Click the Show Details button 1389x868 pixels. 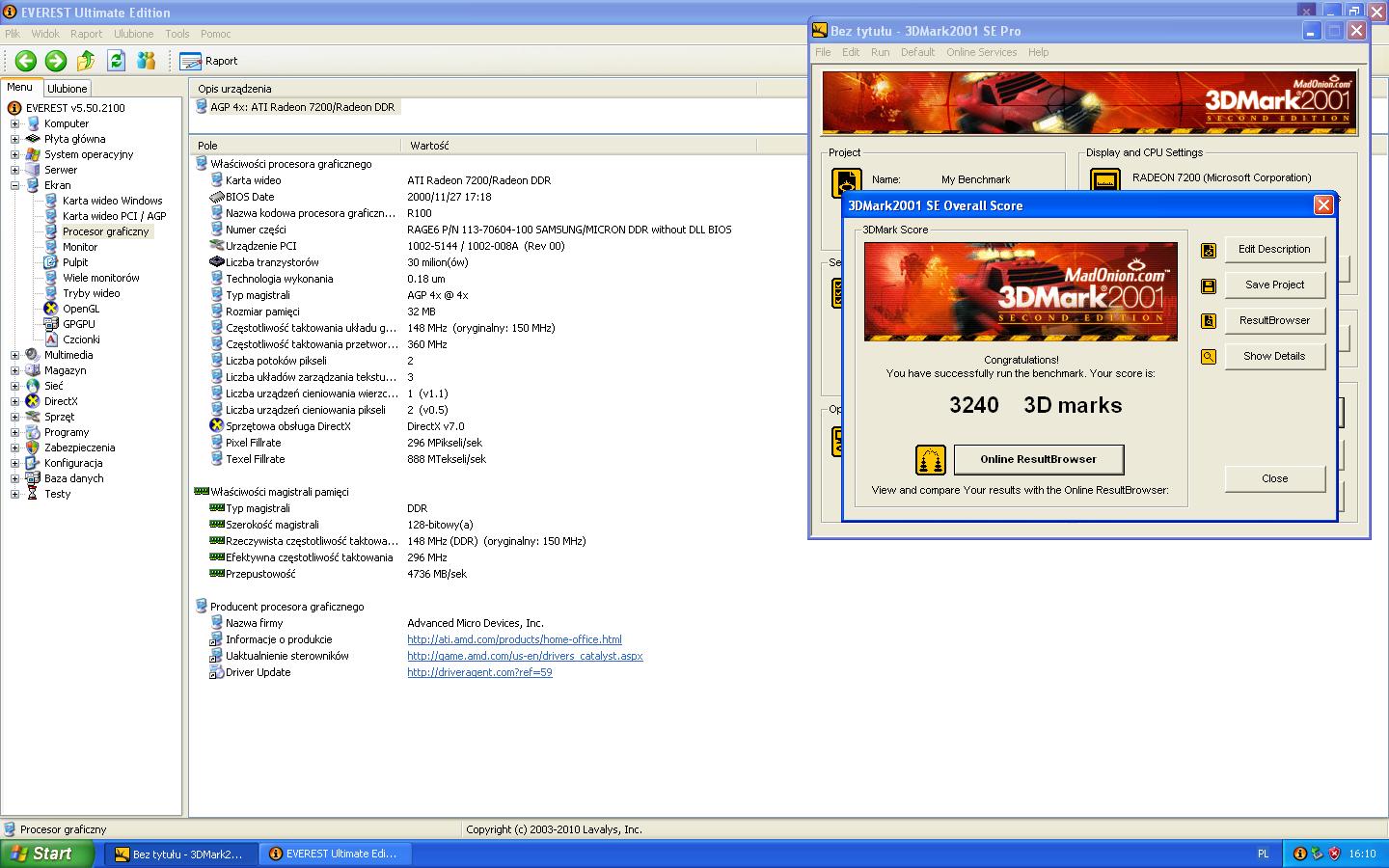[1274, 356]
